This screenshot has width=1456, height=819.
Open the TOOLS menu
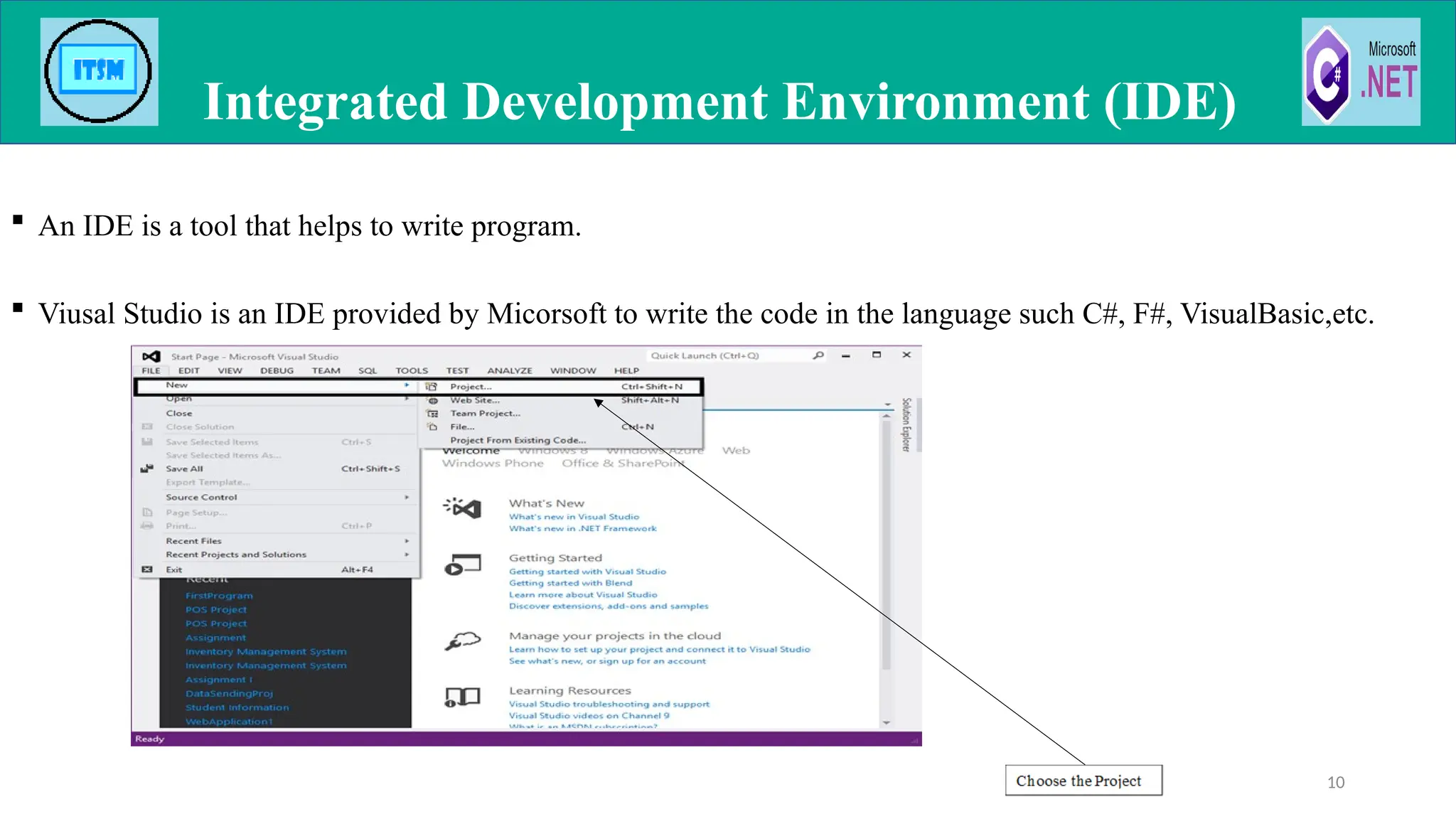coord(412,370)
